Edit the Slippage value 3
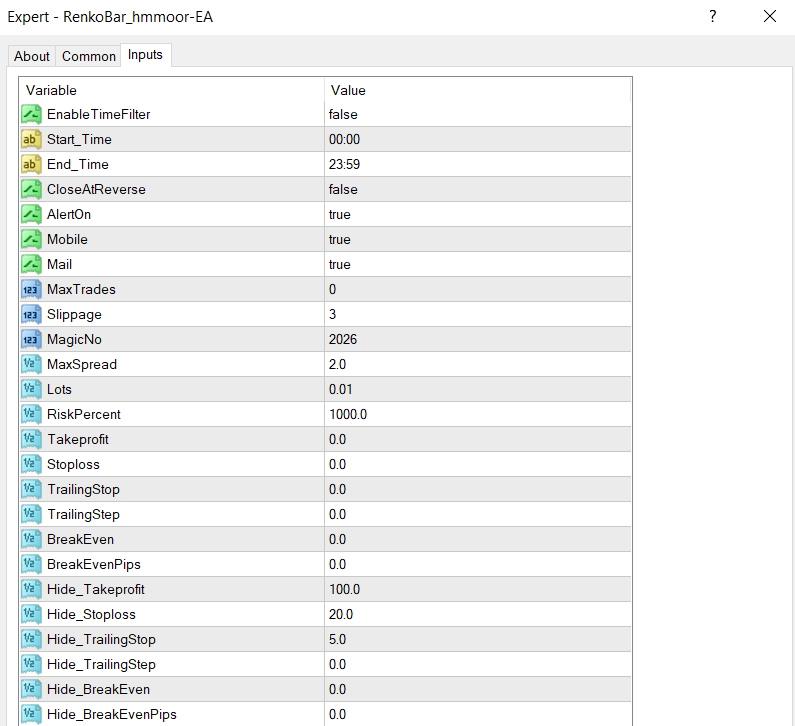795x726 pixels. (478, 314)
